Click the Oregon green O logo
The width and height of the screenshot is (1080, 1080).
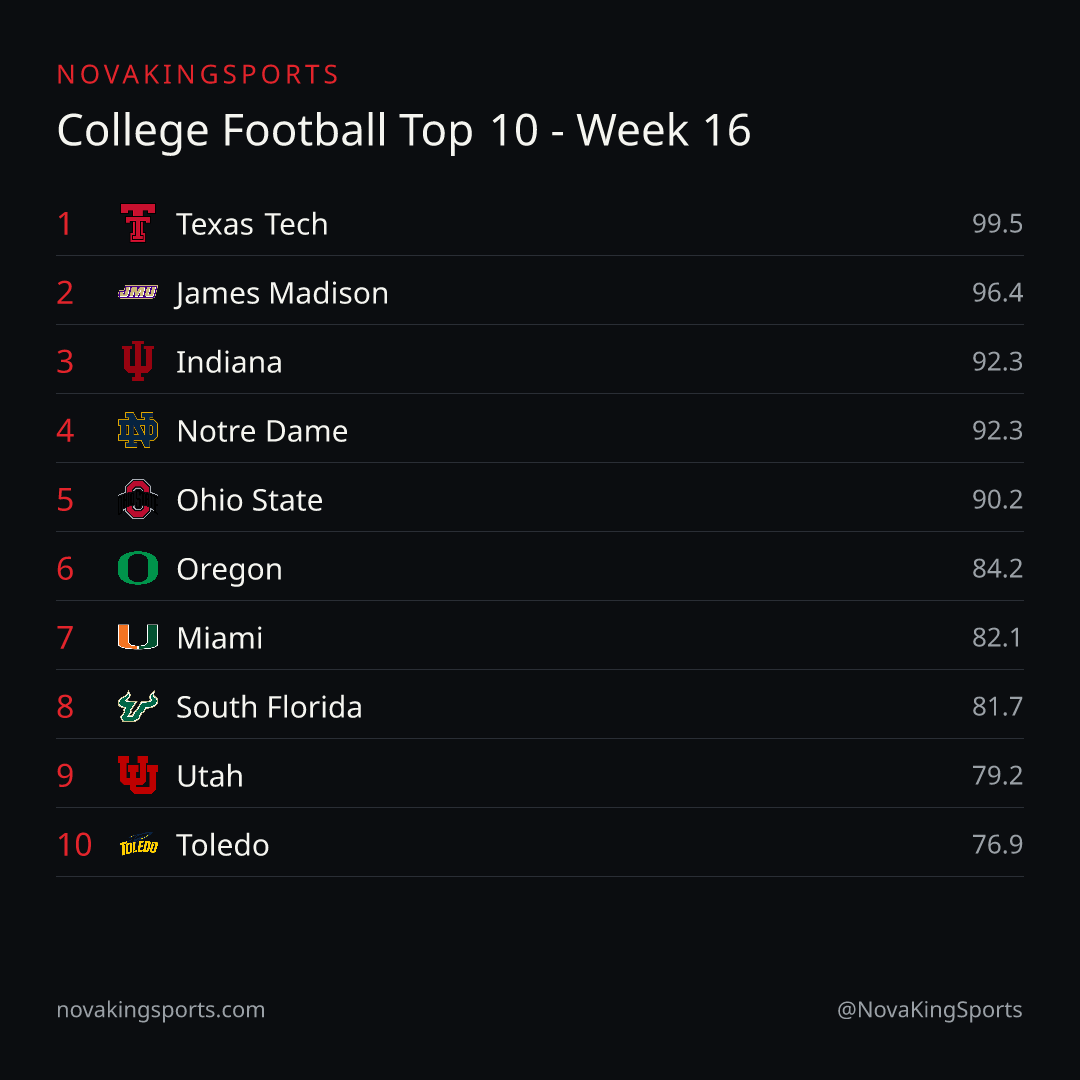(138, 568)
